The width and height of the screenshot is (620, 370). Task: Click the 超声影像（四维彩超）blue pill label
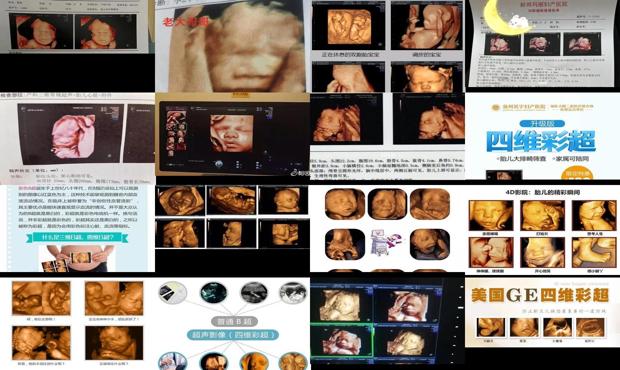point(233,335)
